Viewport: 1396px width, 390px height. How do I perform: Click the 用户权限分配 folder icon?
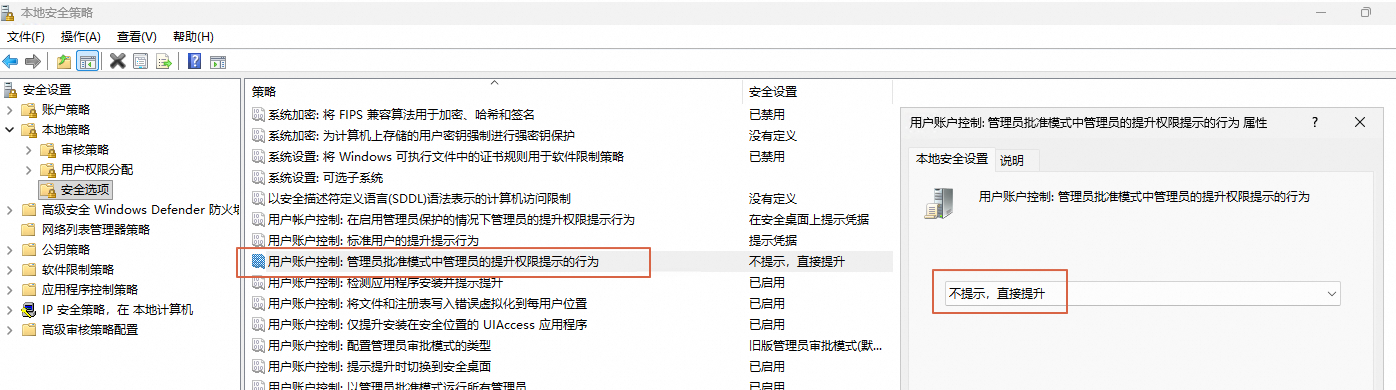49,169
